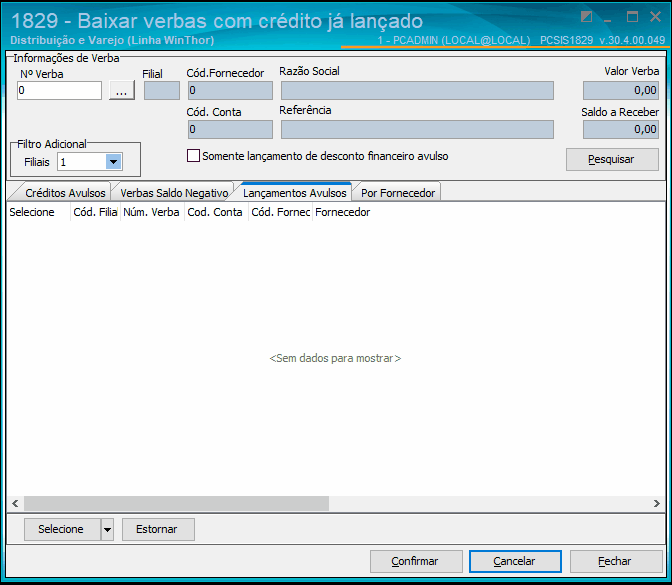Select the Lançamentos Avulsos tab
672x585 pixels.
(x=294, y=193)
